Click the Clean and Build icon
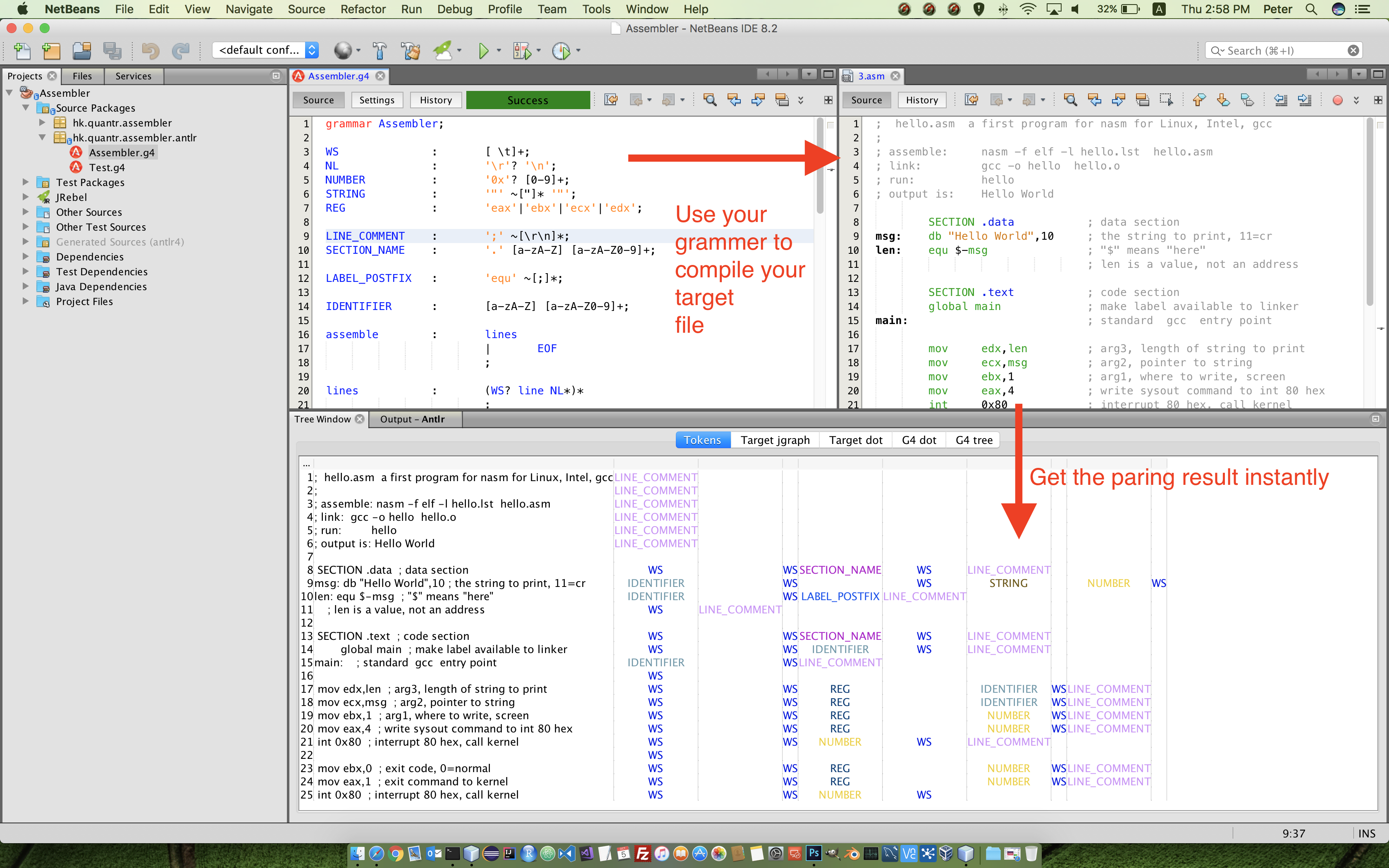The width and height of the screenshot is (1389, 868). coord(410,50)
